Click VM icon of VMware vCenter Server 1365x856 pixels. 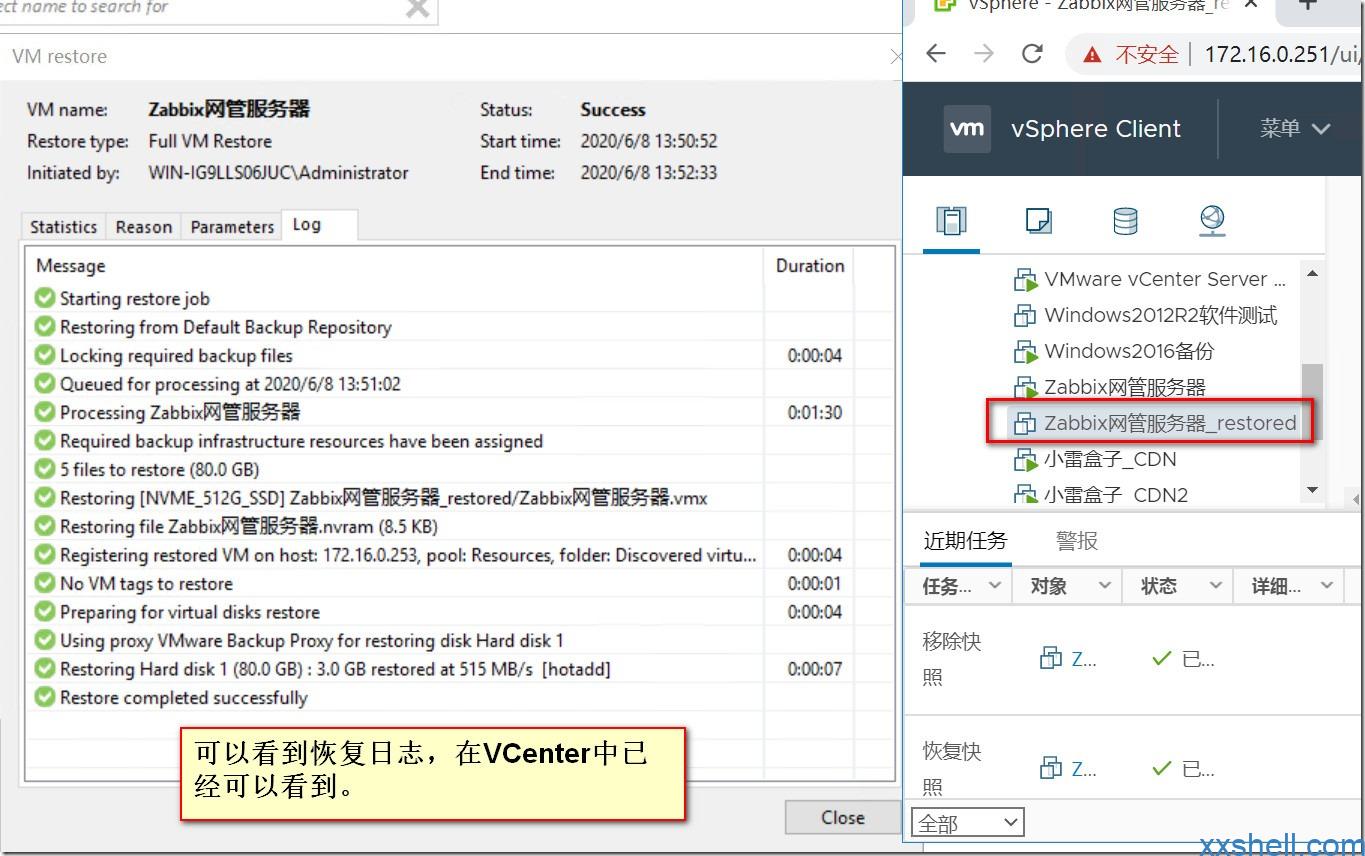click(x=1025, y=280)
